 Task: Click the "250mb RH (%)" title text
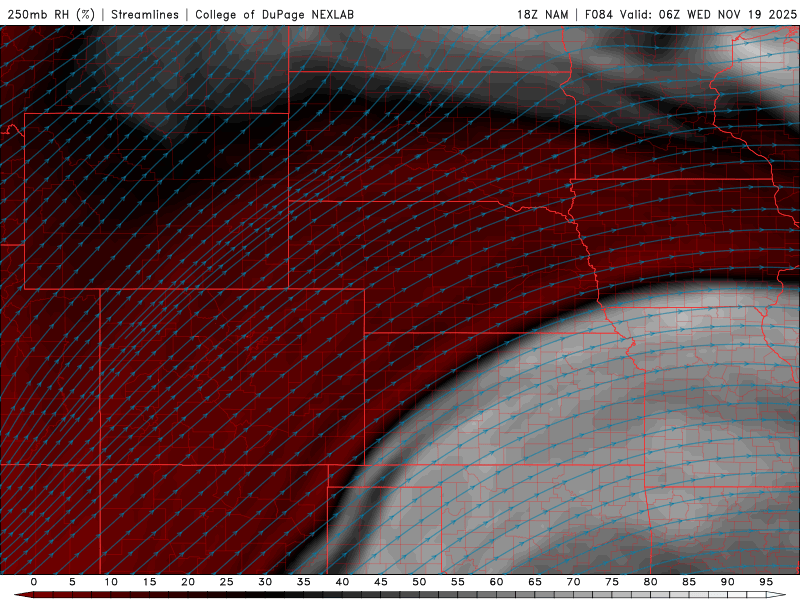point(51,15)
